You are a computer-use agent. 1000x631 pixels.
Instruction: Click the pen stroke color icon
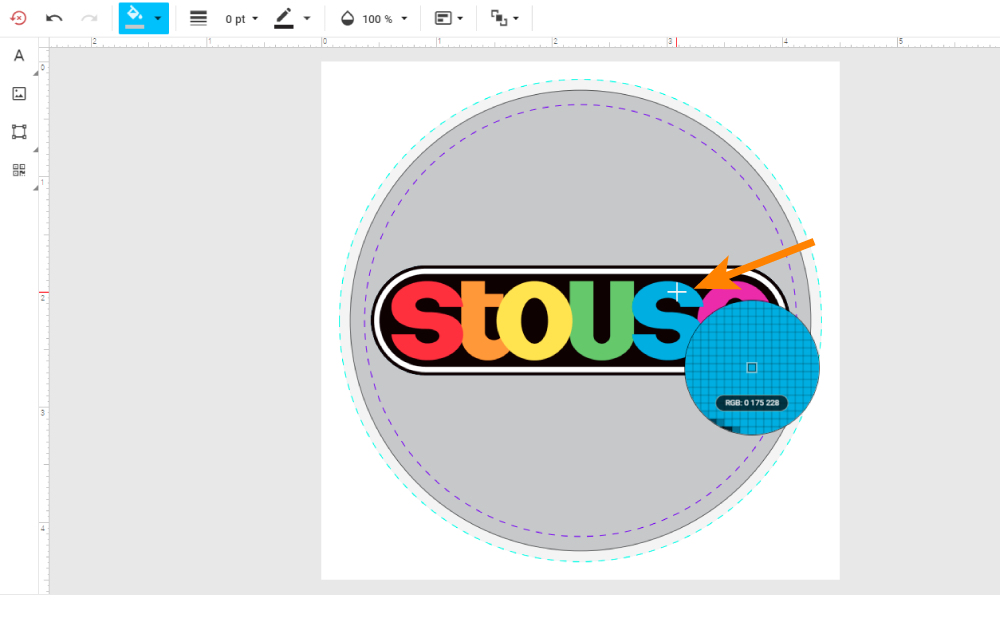284,18
